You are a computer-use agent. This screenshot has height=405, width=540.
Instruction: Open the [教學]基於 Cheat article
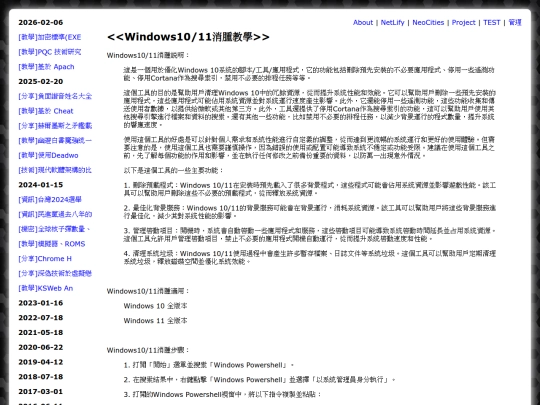[x=46, y=111]
